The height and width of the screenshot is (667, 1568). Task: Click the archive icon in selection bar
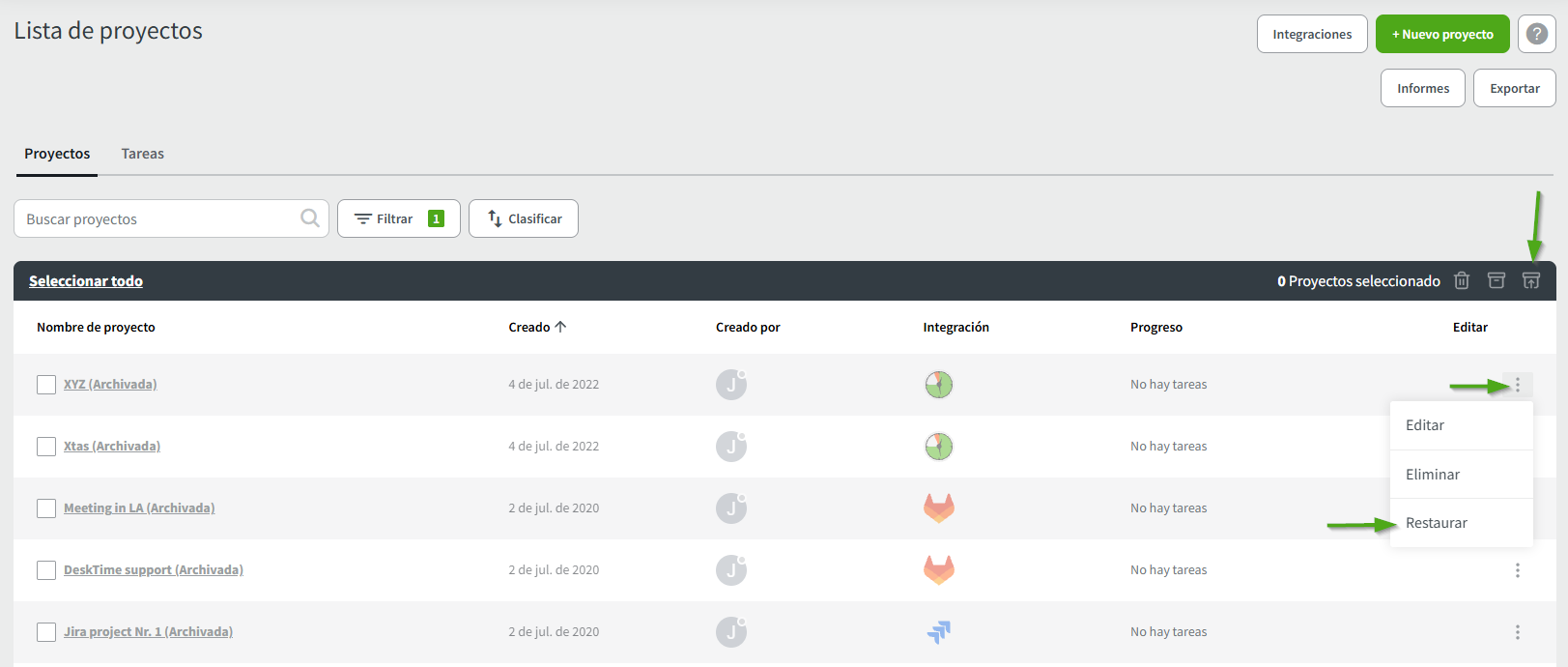point(1497,280)
